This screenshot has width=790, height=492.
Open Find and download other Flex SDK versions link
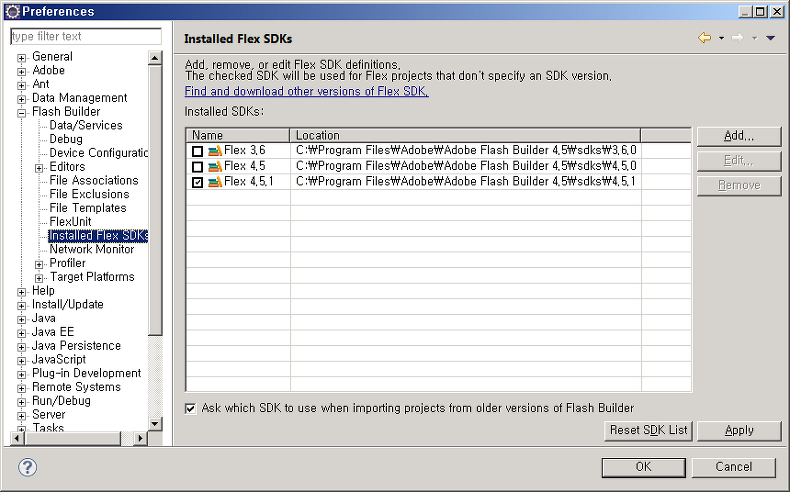tap(306, 91)
